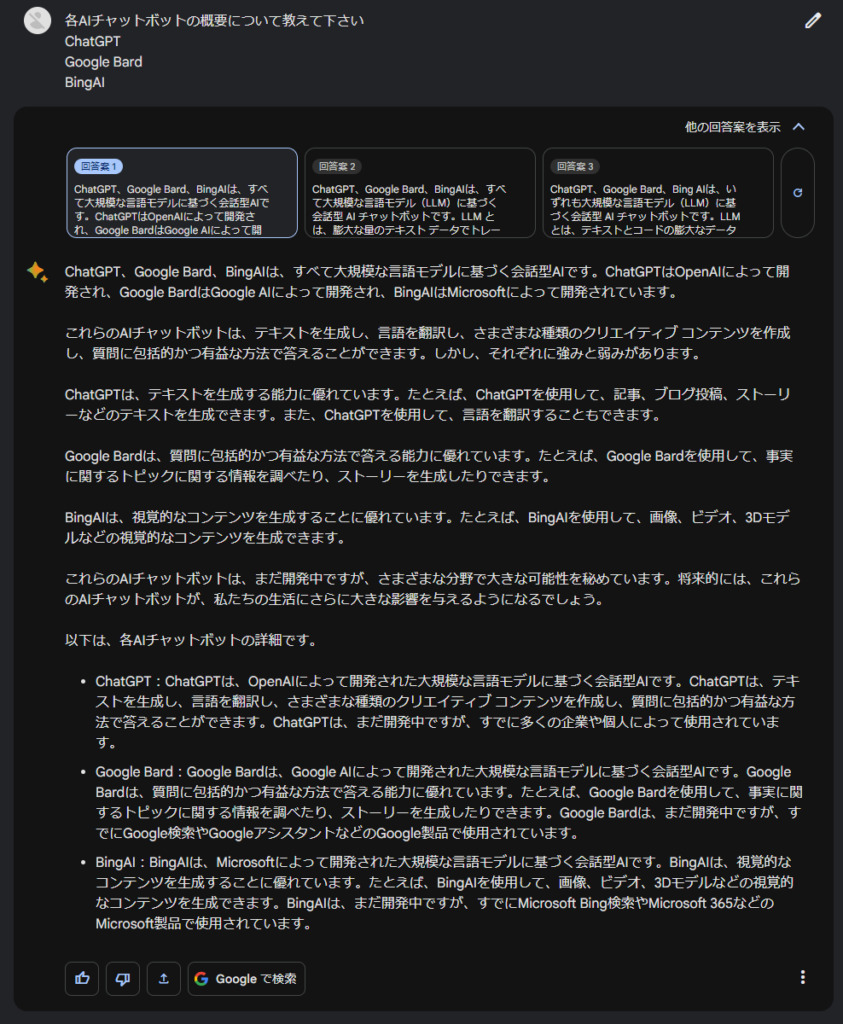
Task: Select the 回答案 1 draft card
Action: pyautogui.click(x=182, y=193)
